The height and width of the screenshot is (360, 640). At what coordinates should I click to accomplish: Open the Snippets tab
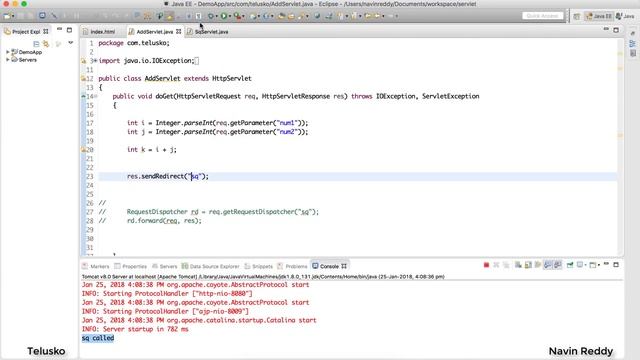click(x=262, y=266)
